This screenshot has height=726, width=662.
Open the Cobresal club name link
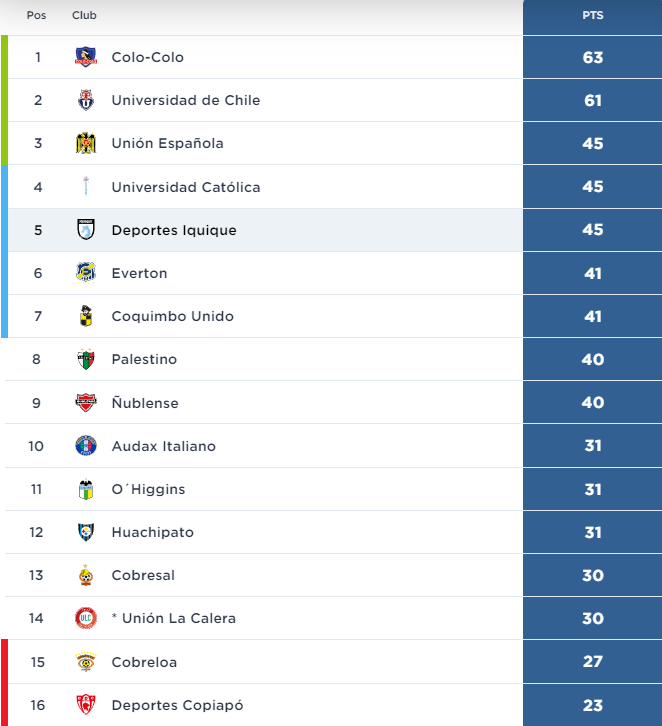click(143, 575)
